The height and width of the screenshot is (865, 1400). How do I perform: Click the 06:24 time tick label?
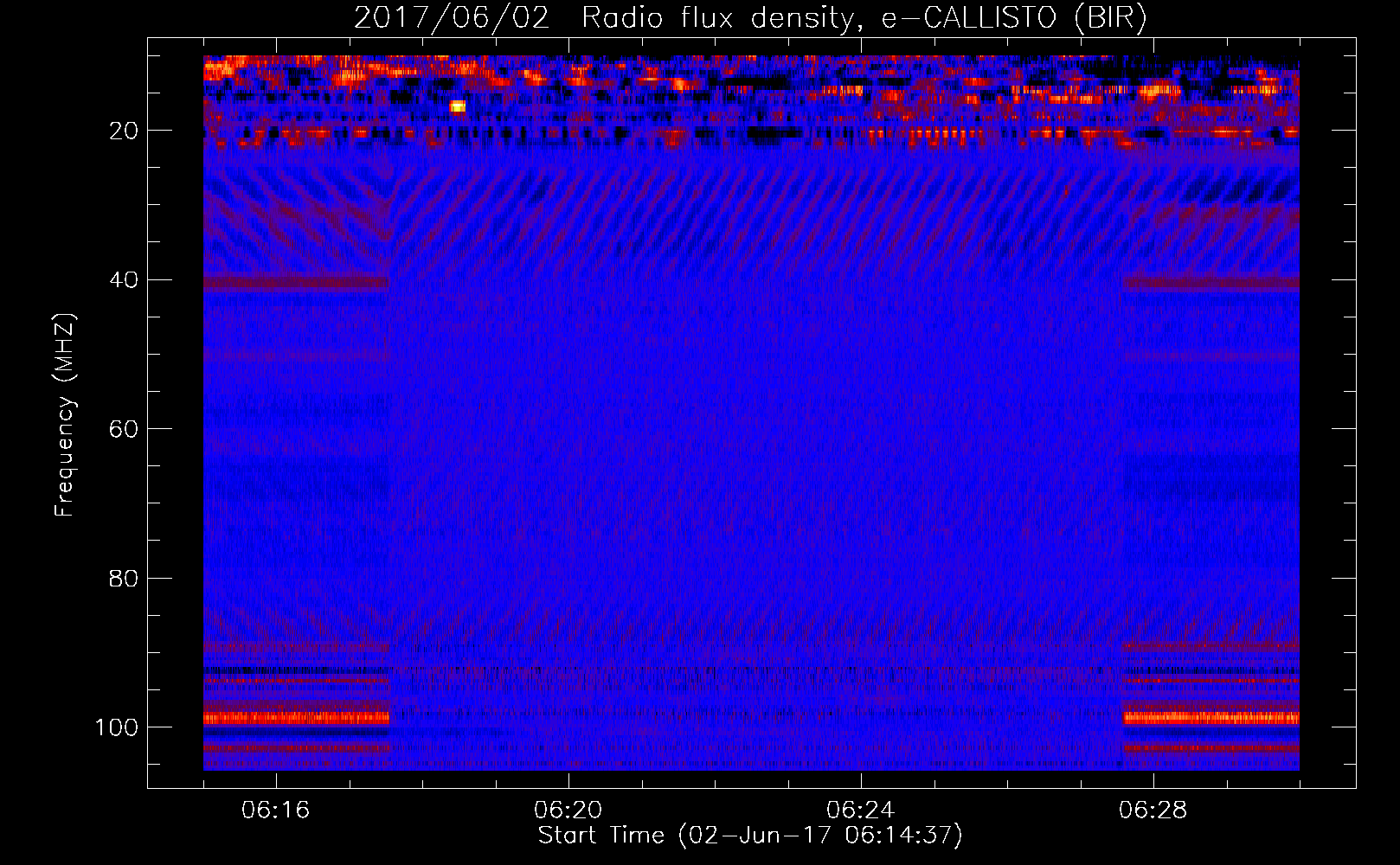[861, 811]
